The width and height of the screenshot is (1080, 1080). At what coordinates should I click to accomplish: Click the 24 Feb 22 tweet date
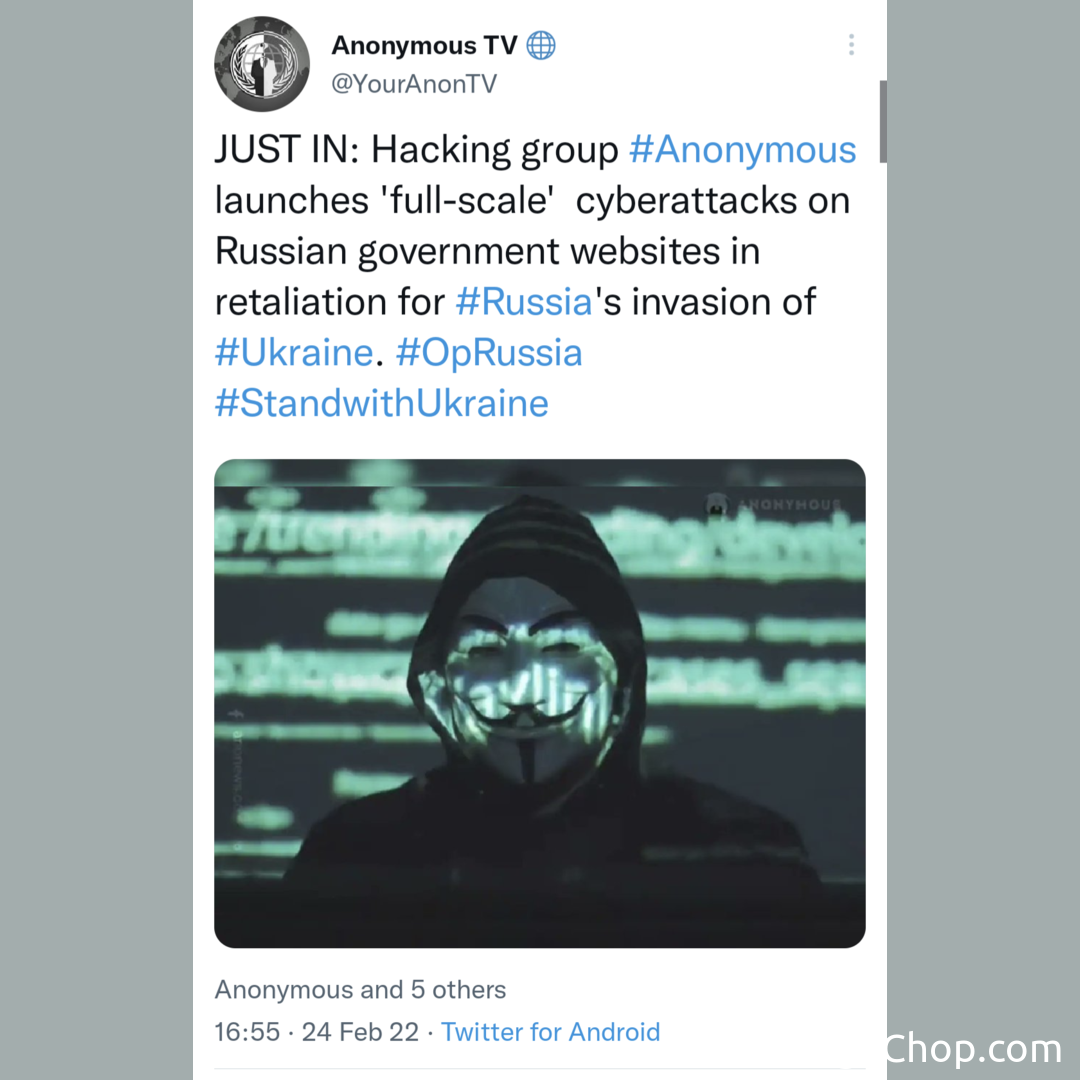tap(360, 1032)
